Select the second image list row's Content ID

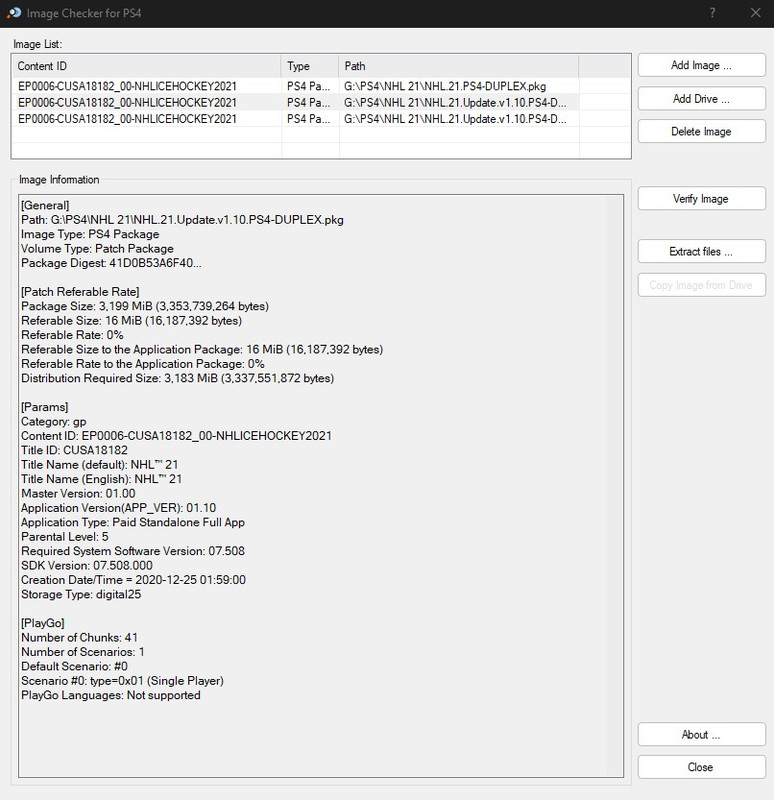pyautogui.click(x=128, y=103)
